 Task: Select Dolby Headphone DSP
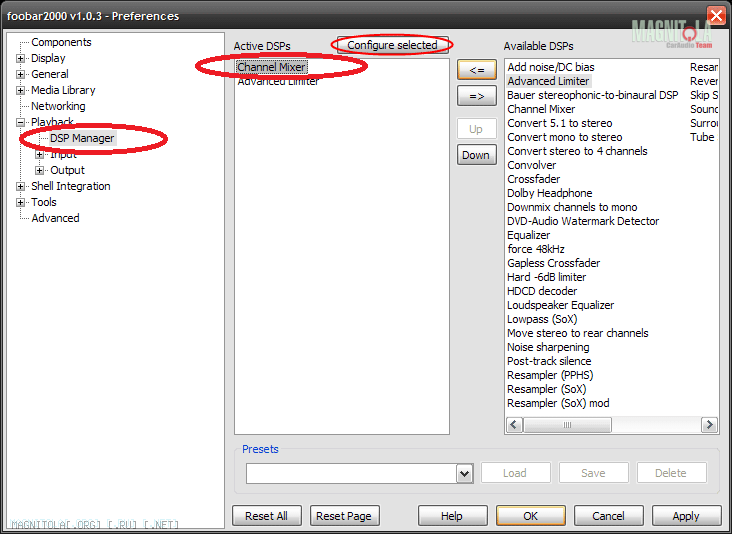point(550,193)
